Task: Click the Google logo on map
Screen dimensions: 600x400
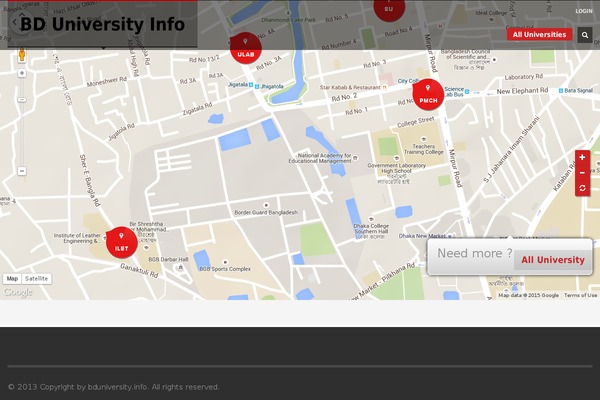Action: pos(18,292)
